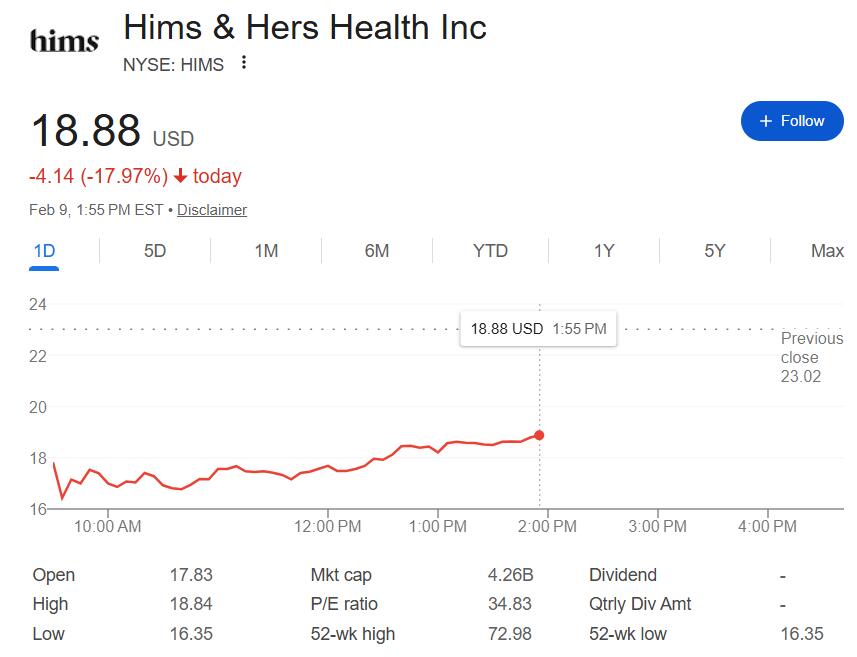Click the 52-wk high label
The height and width of the screenshot is (657, 857).
[x=353, y=634]
